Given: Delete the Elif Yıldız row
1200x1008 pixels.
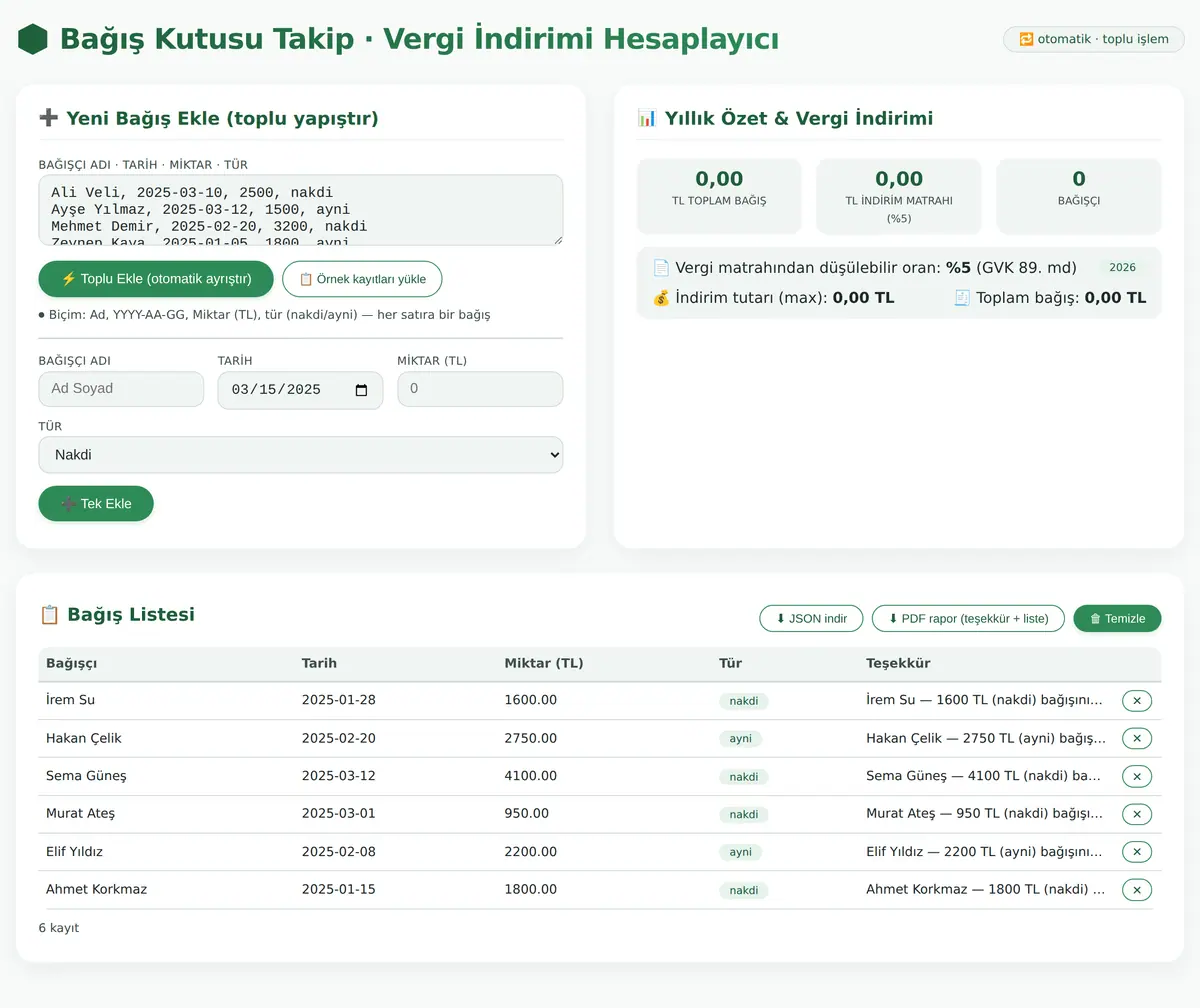Looking at the screenshot, I should click(1137, 852).
